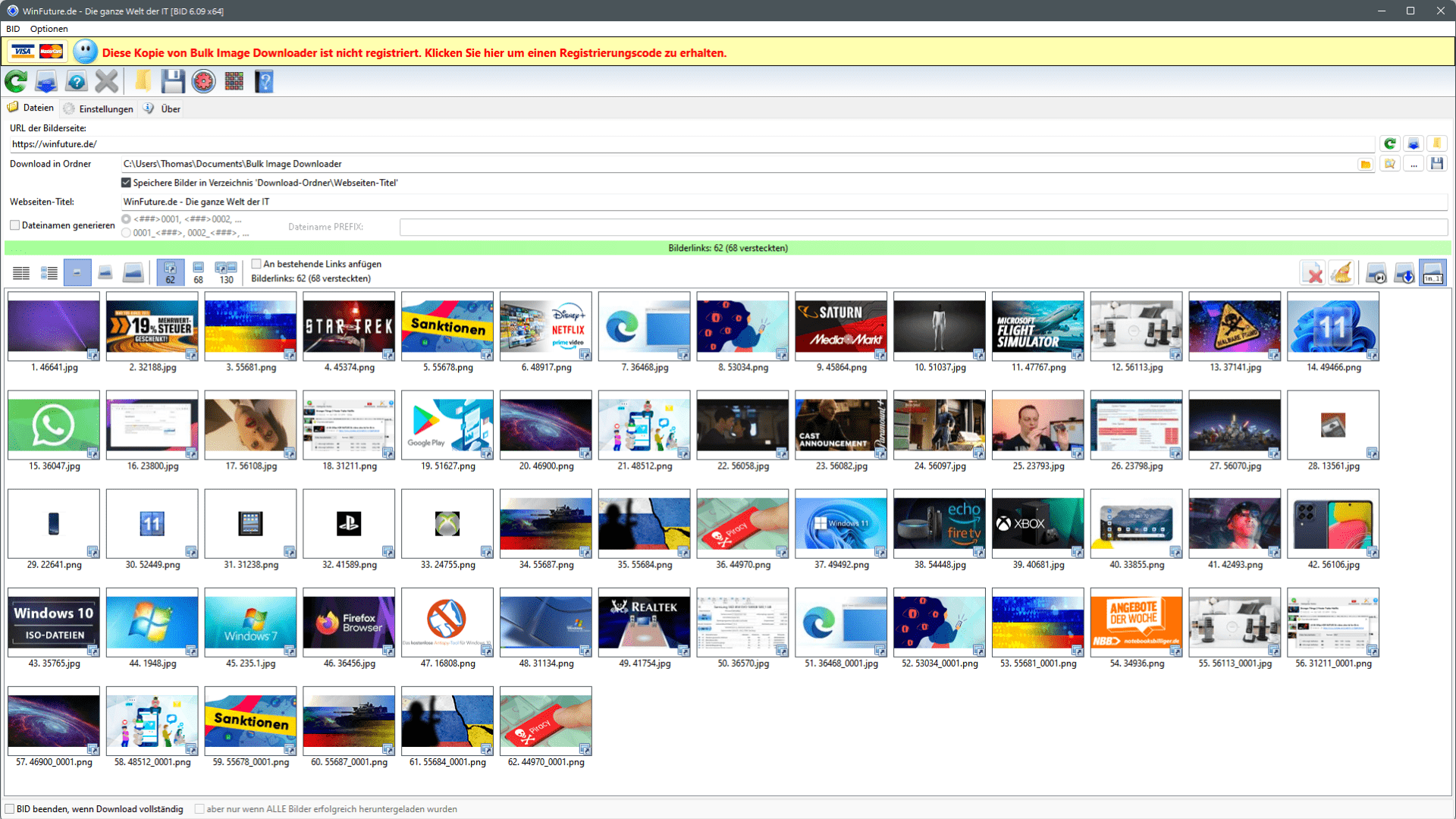Click the Visa MasterCard purchase icon
1456x819 pixels.
(x=37, y=52)
